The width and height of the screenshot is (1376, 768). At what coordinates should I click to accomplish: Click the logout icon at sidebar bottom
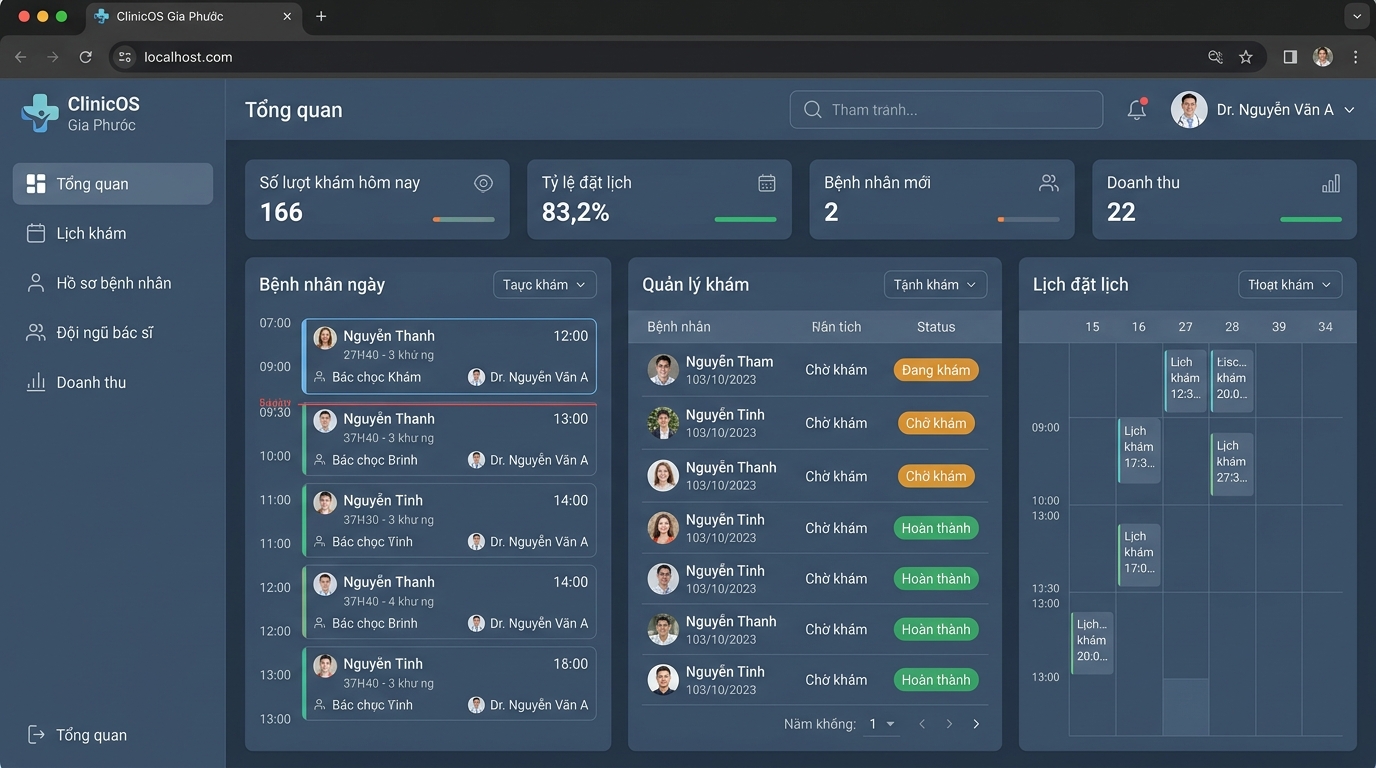click(36, 734)
